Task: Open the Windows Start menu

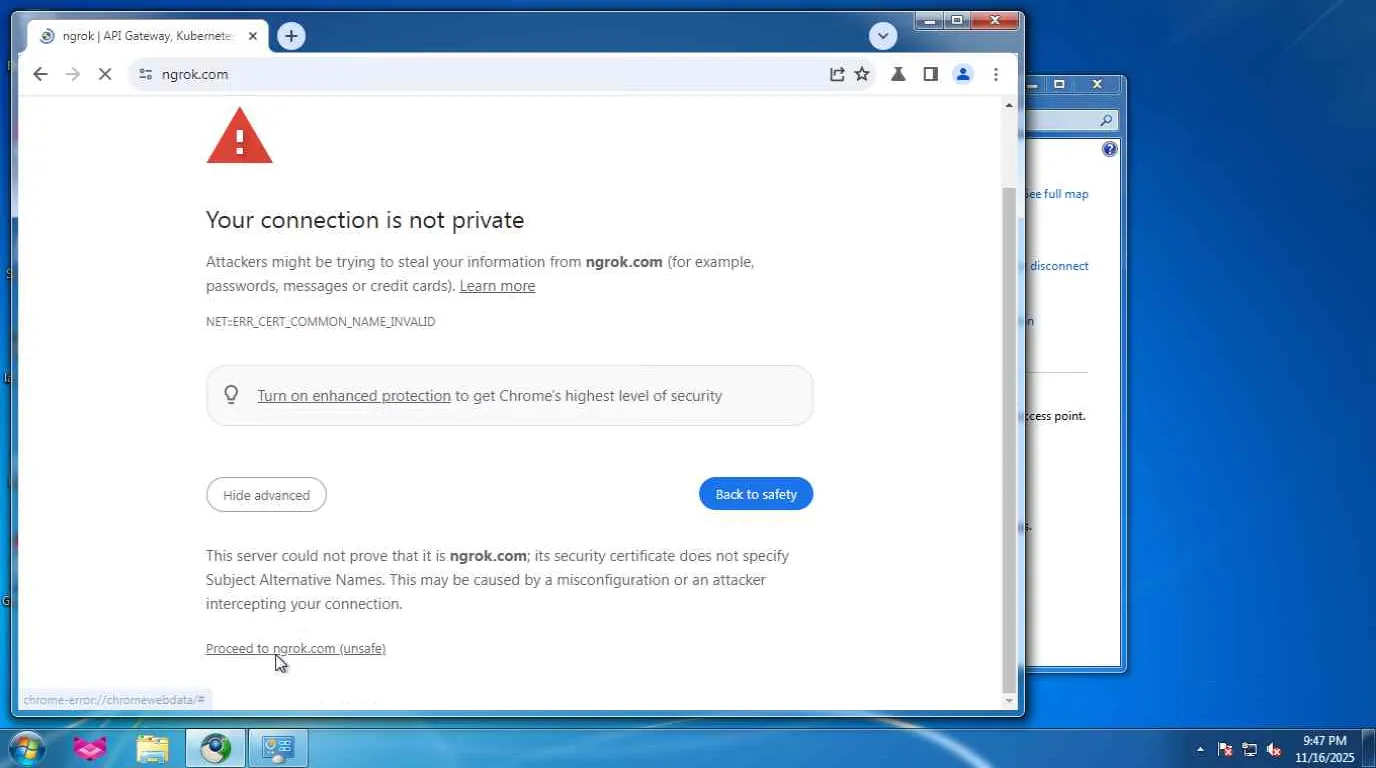Action: 26,748
